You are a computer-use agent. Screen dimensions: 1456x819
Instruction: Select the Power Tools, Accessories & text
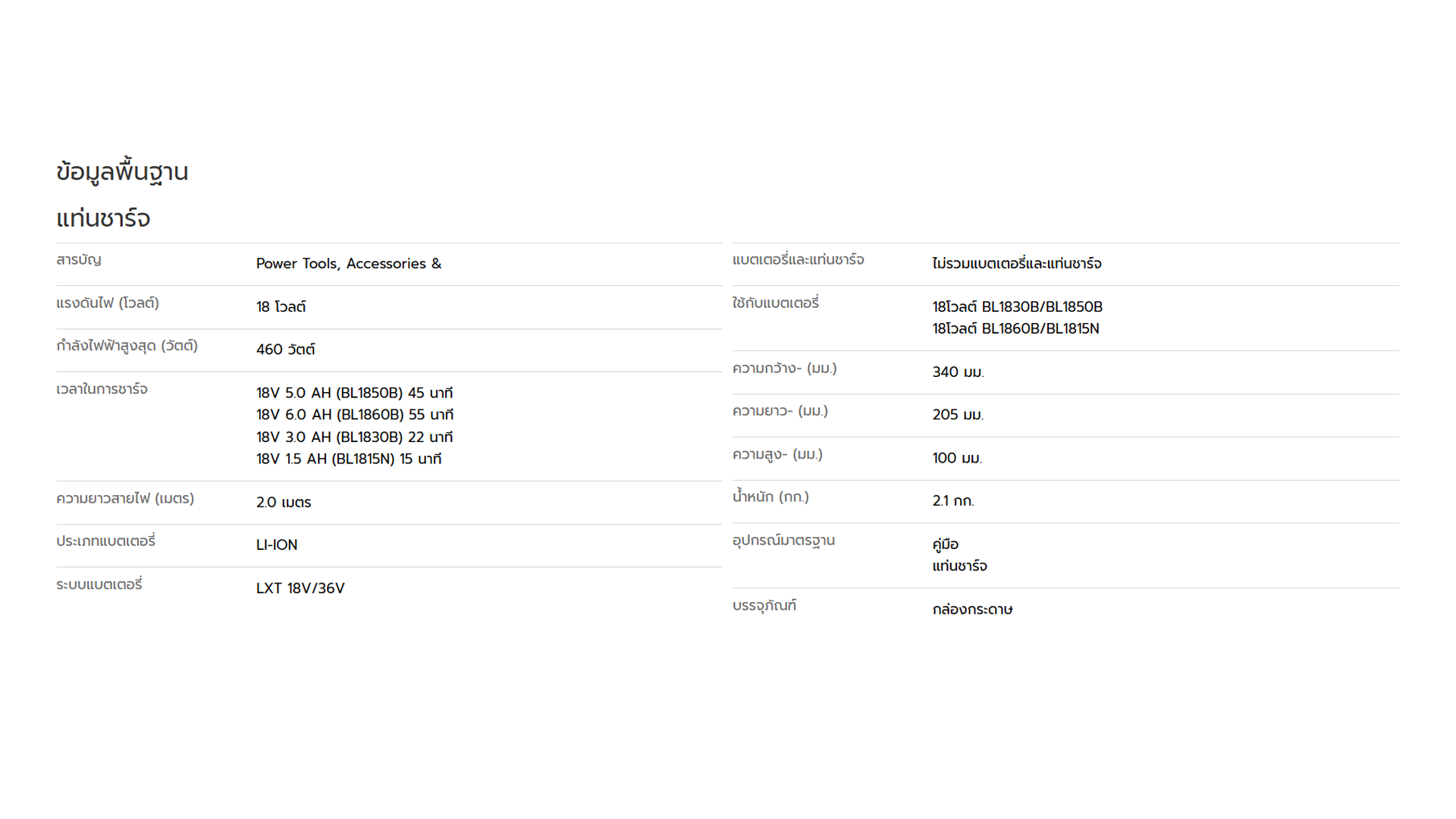click(x=348, y=264)
